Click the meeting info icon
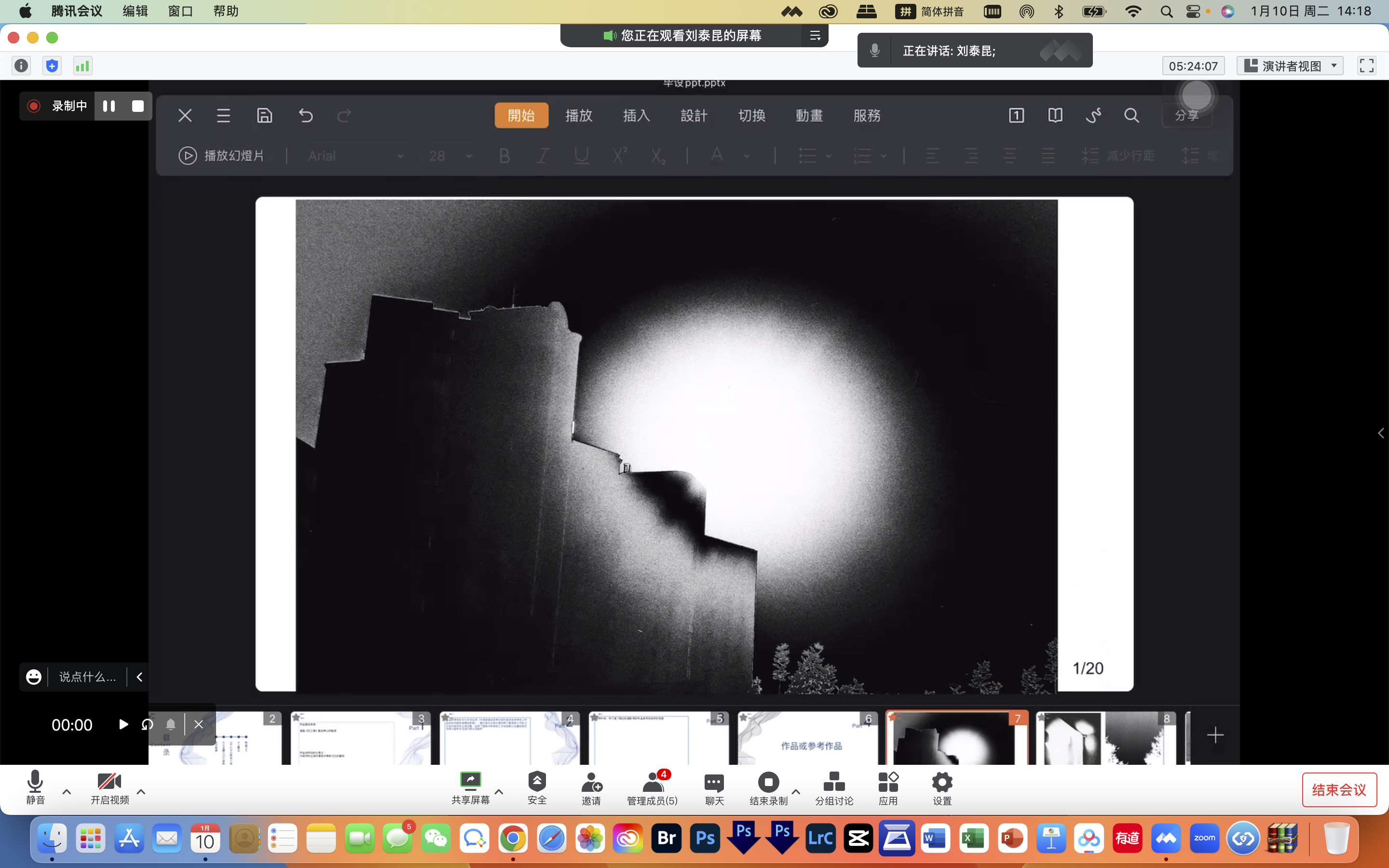 click(x=21, y=66)
